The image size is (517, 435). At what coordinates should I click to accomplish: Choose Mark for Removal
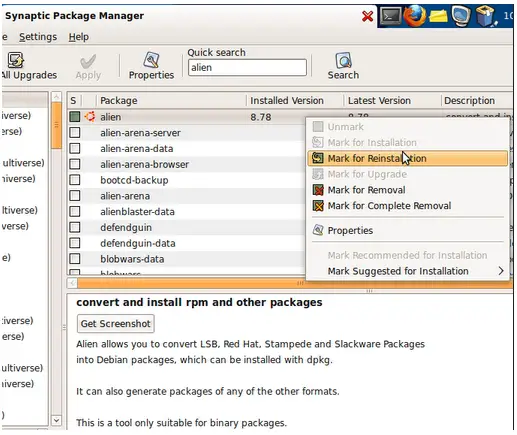(x=407, y=190)
